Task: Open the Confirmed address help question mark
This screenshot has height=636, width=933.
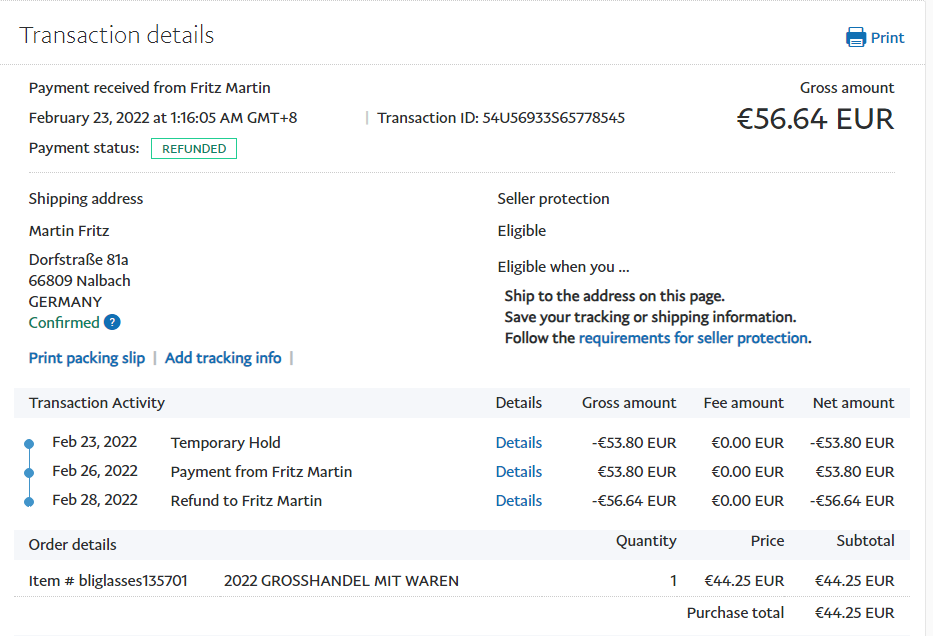Action: [113, 322]
